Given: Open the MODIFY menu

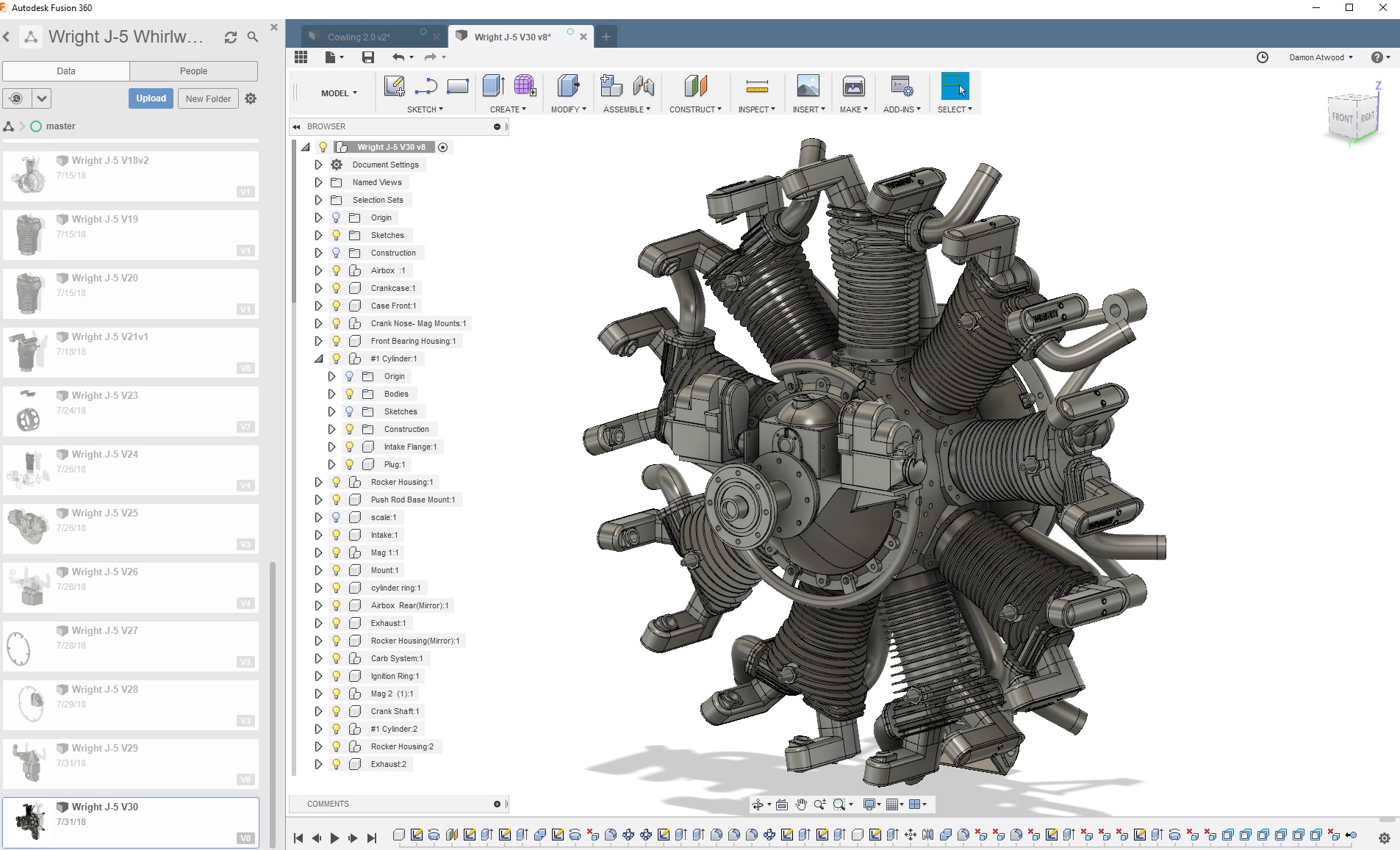Looking at the screenshot, I should [x=568, y=109].
